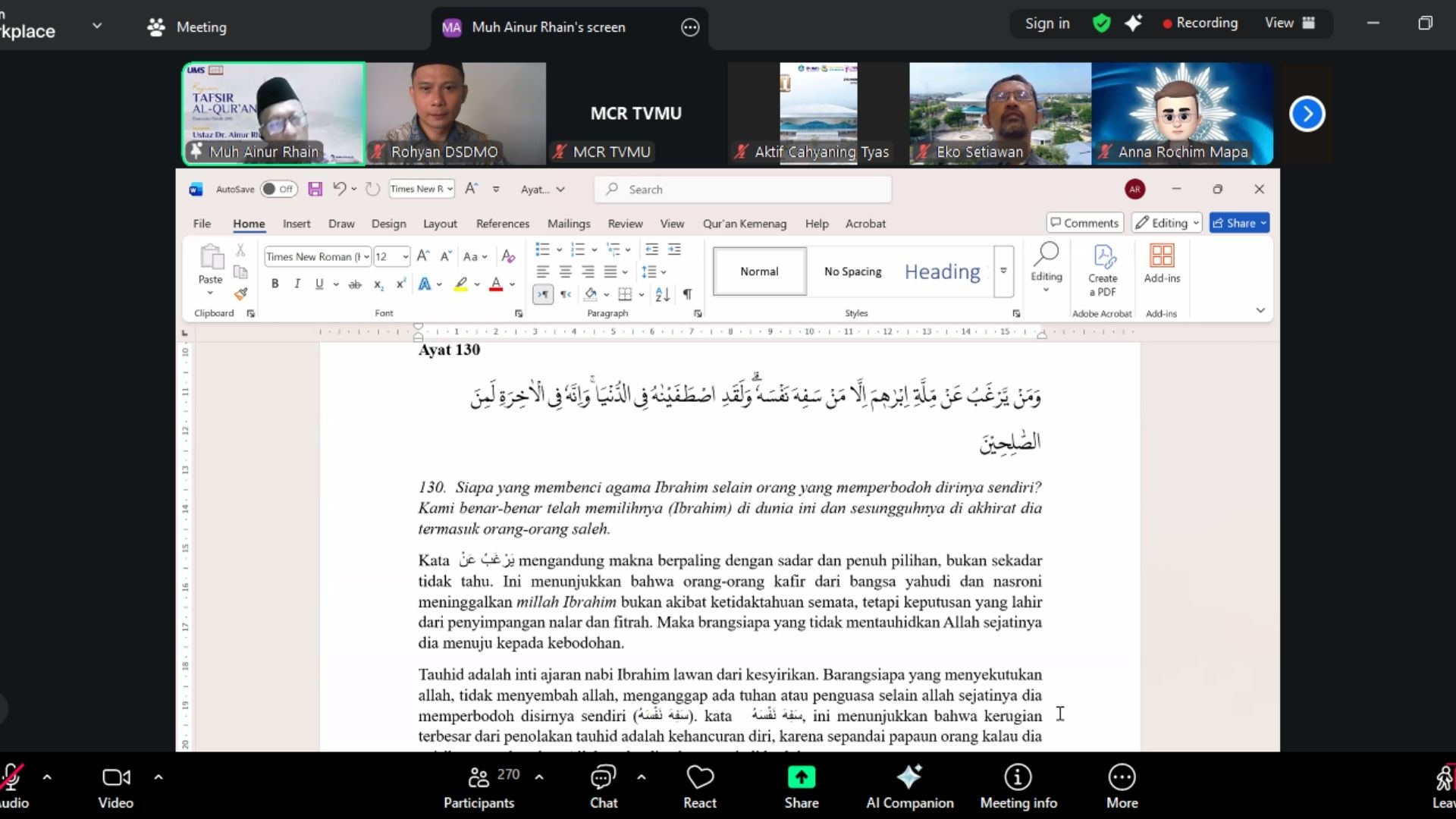
Task: Click the Undo arrow in Word
Action: 340,189
